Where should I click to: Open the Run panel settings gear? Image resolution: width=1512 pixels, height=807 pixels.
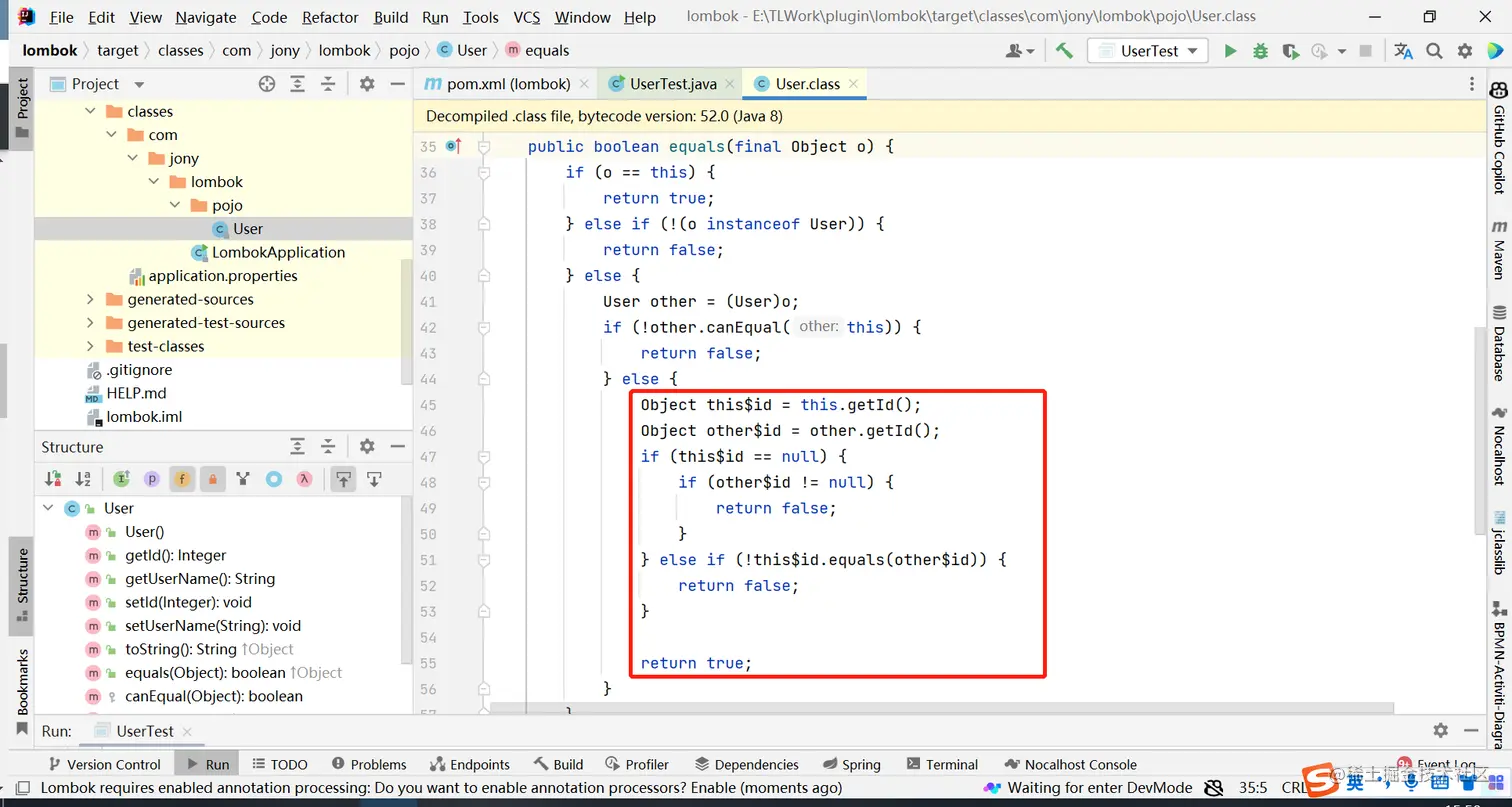1440,731
